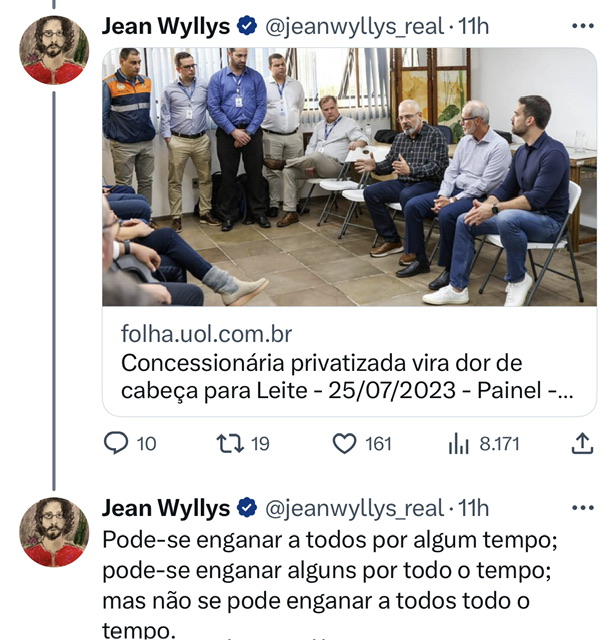Image resolution: width=615 pixels, height=640 pixels.
Task: Open tweet text starting Pode-se enganar
Action: tap(330, 584)
